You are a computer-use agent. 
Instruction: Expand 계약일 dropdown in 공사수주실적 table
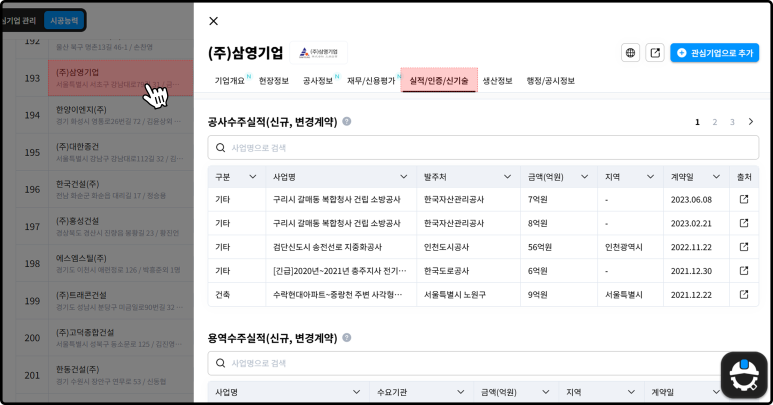716,176
